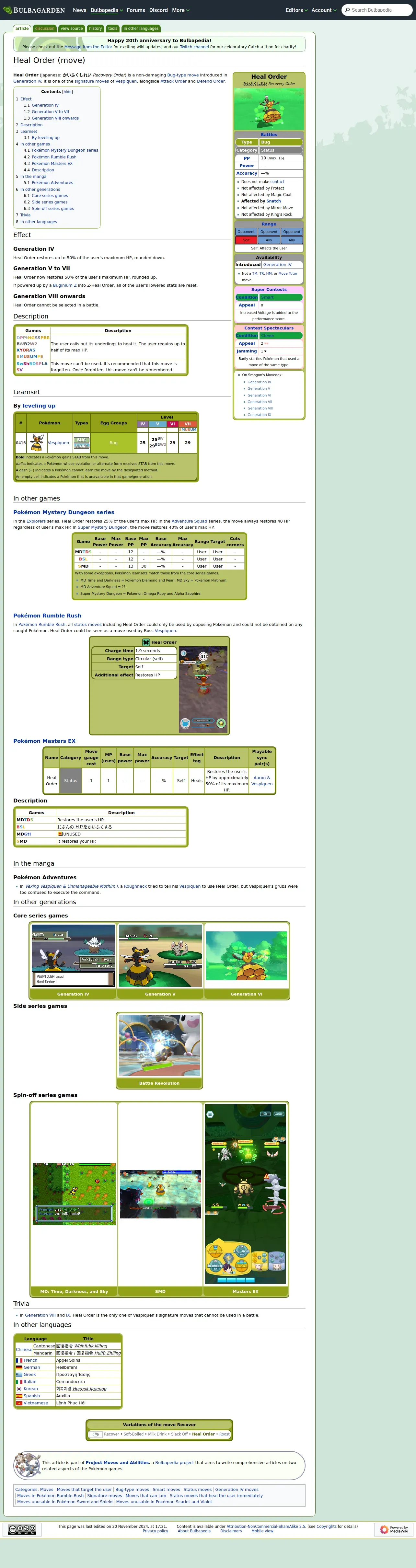The image size is (416, 1568).
Task: Open MD: Time, Darkness, and Sky screenshot
Action: point(74,1194)
